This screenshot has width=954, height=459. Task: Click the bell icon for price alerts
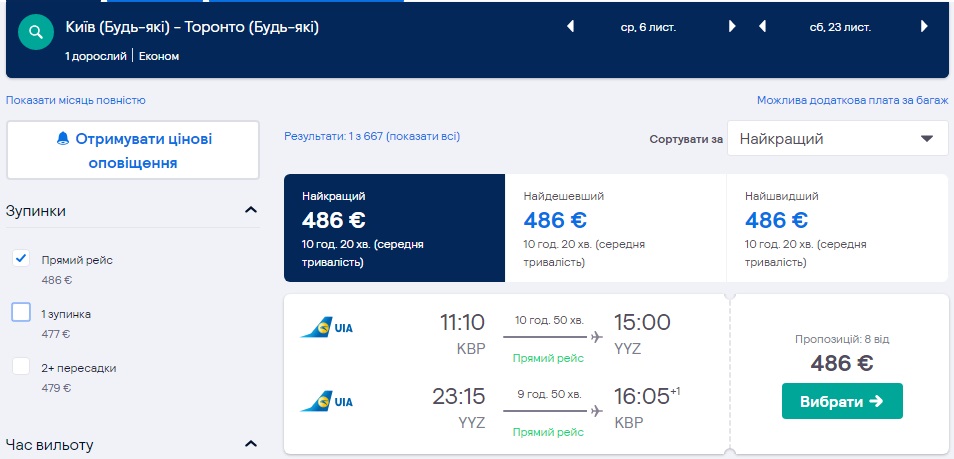coord(63,140)
